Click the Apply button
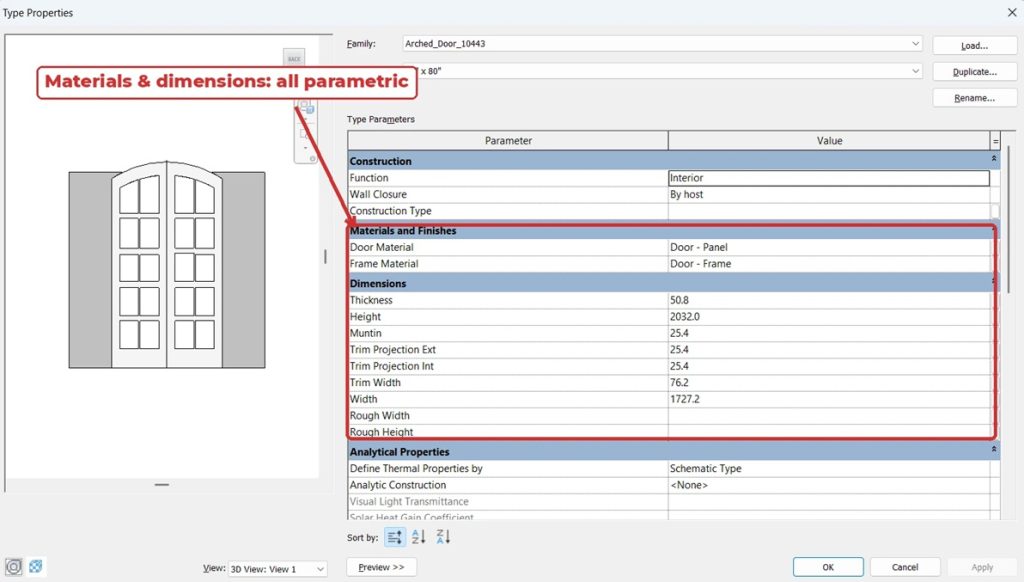The image size is (1024, 582). point(982,567)
